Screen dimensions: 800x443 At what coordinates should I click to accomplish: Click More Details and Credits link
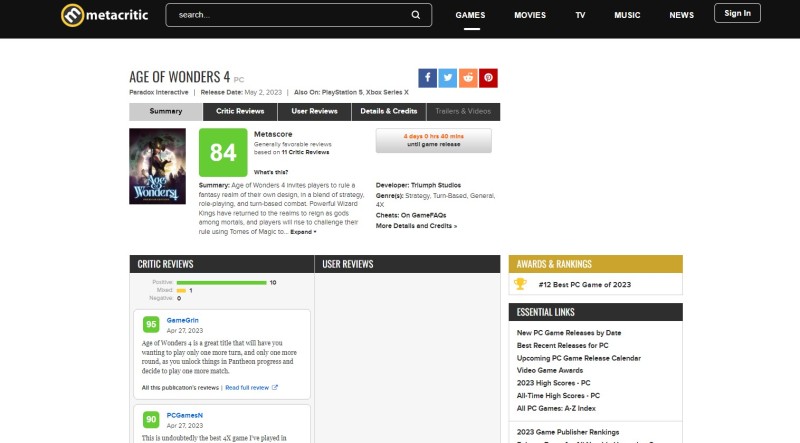[416, 226]
